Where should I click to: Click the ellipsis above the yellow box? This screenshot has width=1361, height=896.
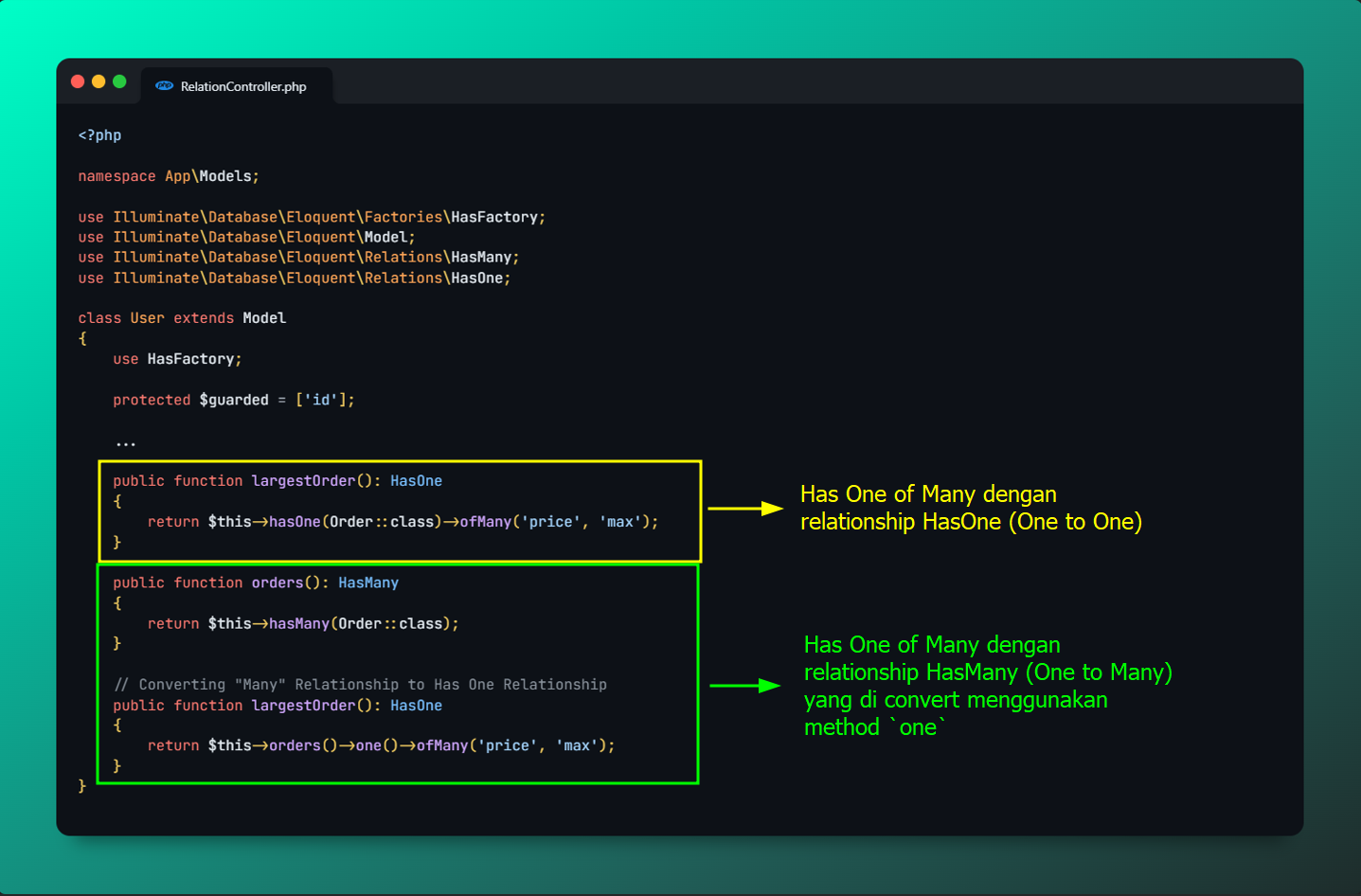tap(125, 442)
